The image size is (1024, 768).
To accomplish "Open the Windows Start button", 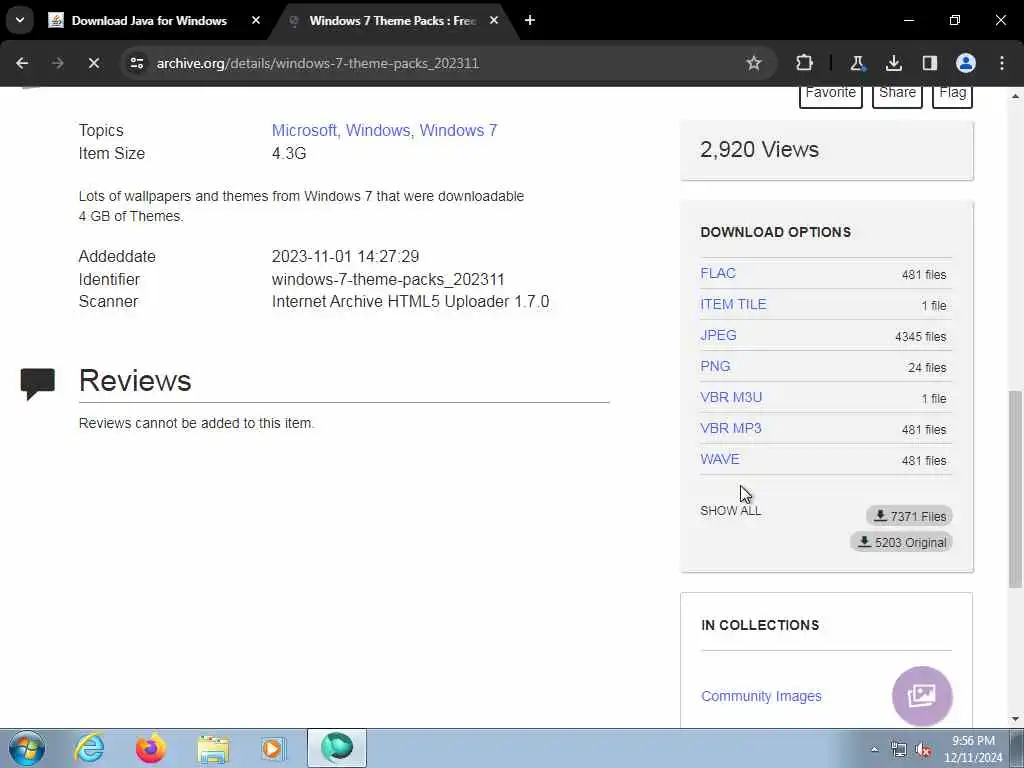I will (x=27, y=748).
